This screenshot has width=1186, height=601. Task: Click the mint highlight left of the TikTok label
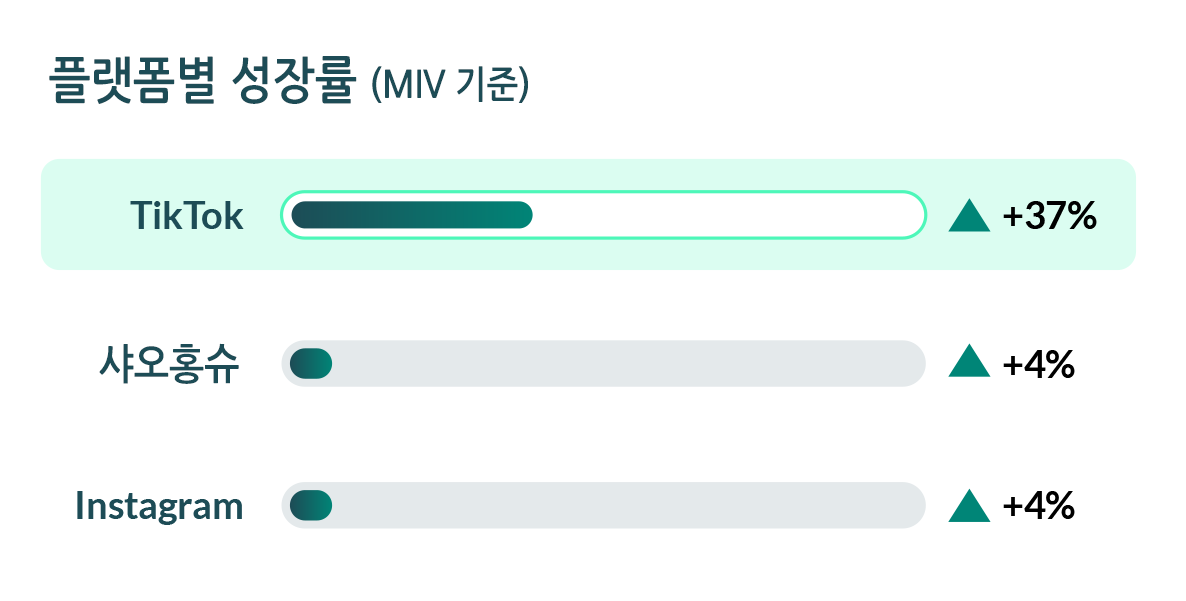(85, 215)
